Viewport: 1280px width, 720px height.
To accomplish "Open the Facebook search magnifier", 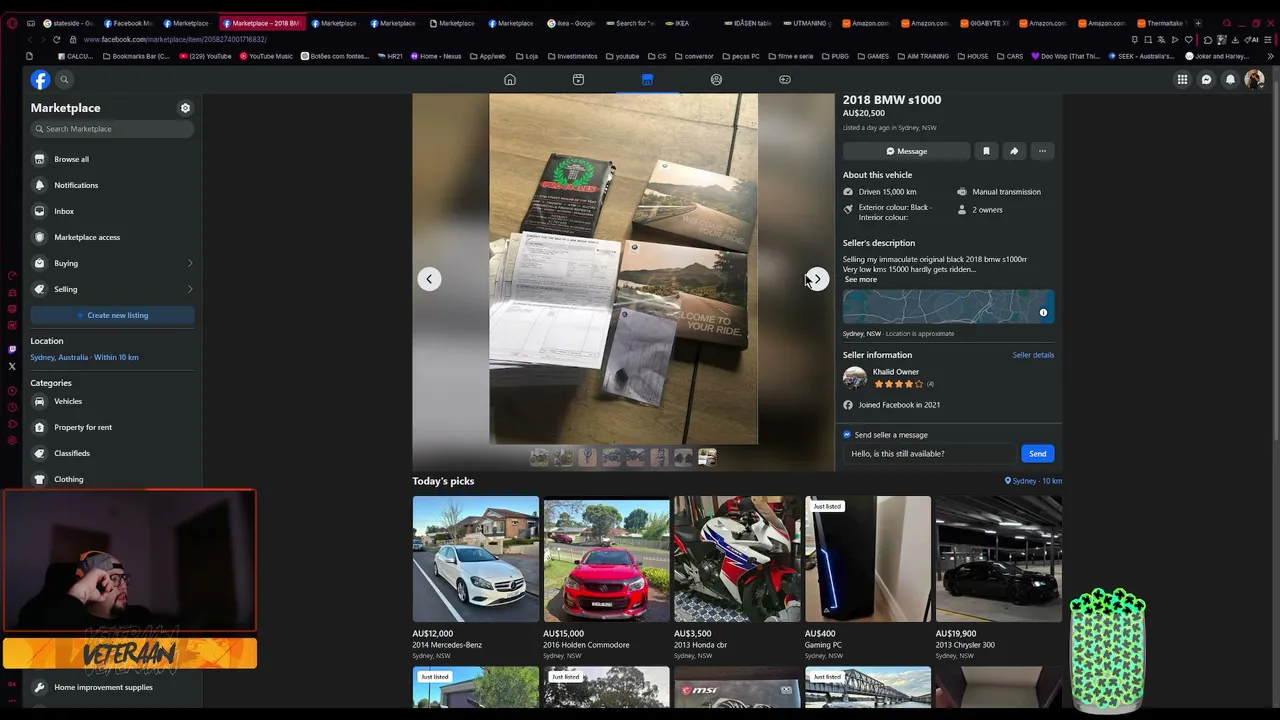I will coord(64,80).
